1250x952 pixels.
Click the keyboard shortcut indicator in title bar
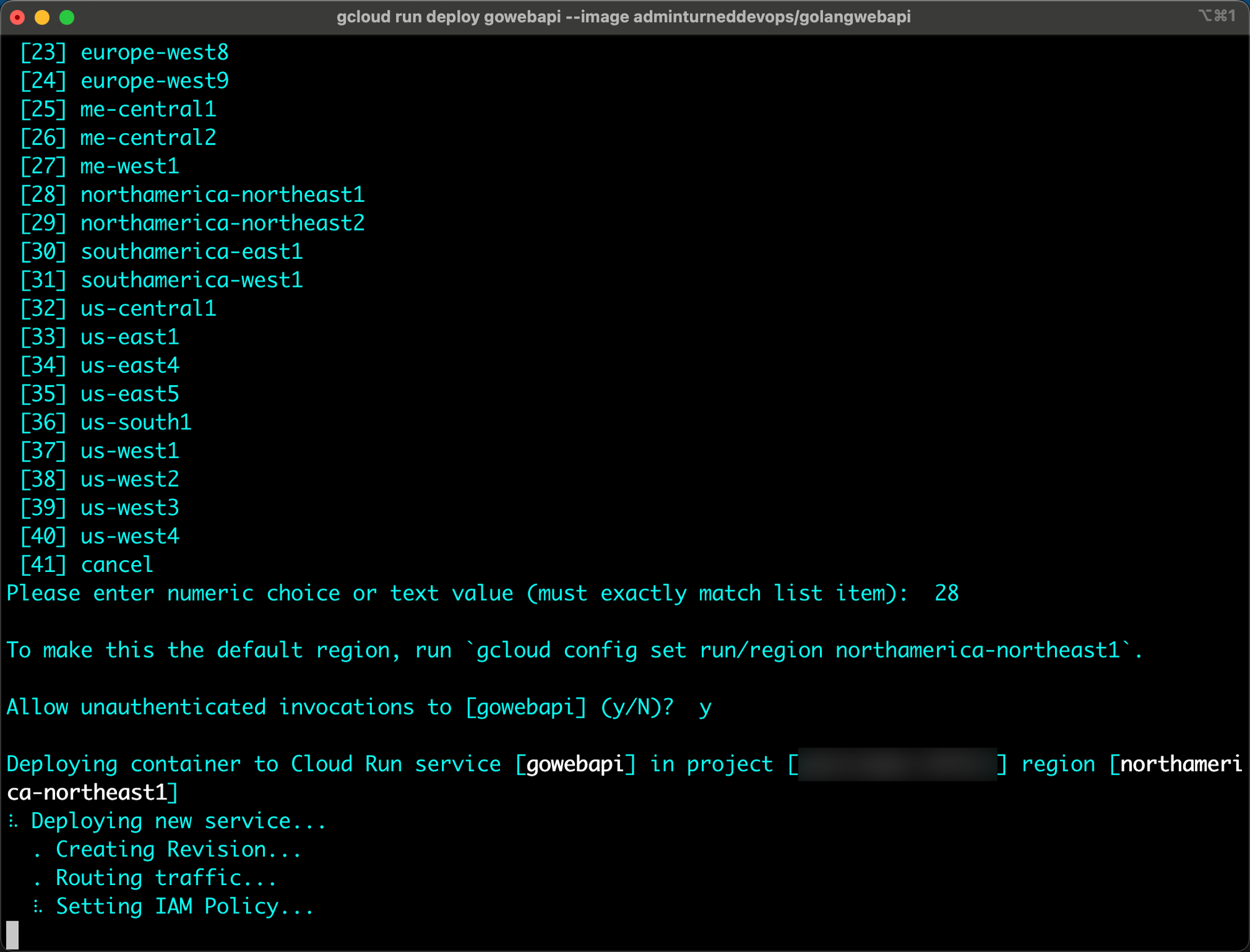(1216, 16)
